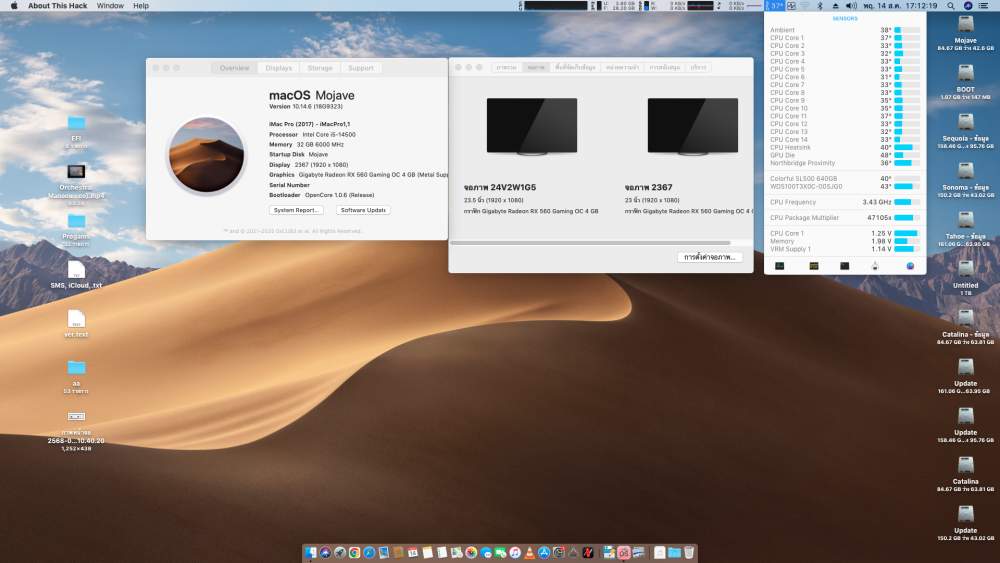Image resolution: width=1000 pixels, height=563 pixels.
Task: Click the date and time in menu bar
Action: point(901,6)
